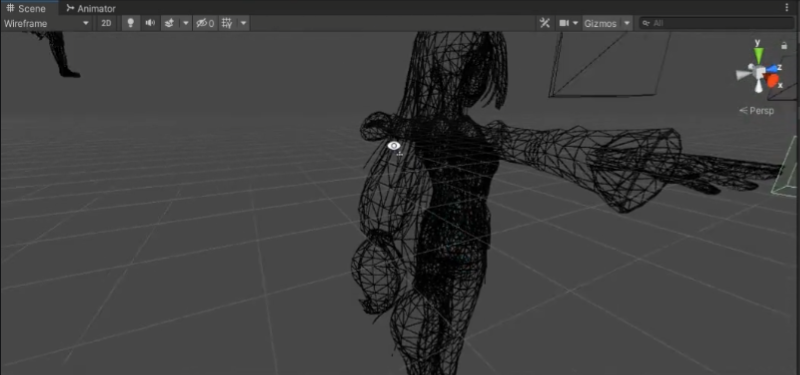Image resolution: width=800 pixels, height=375 pixels.
Task: Click the green Y axis cone
Action: [x=758, y=55]
